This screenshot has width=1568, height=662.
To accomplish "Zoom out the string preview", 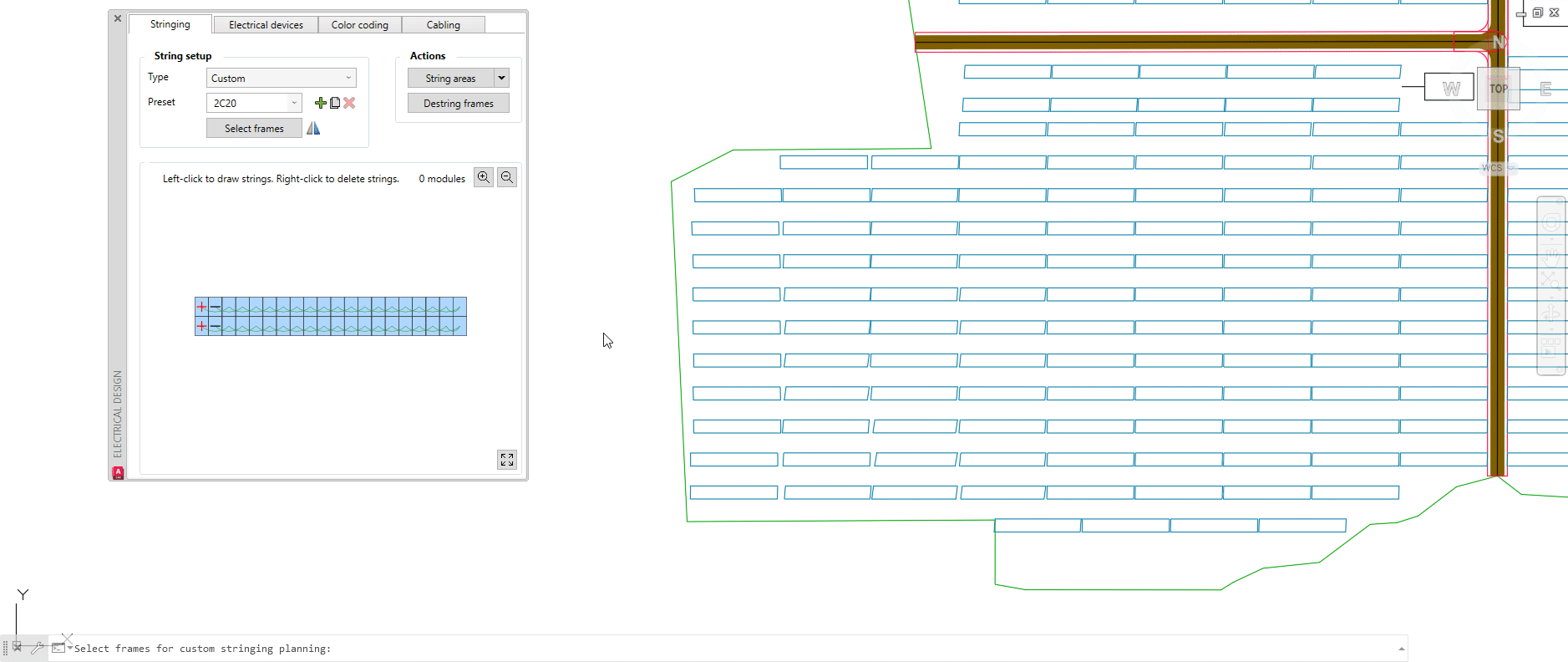I will 507,177.
